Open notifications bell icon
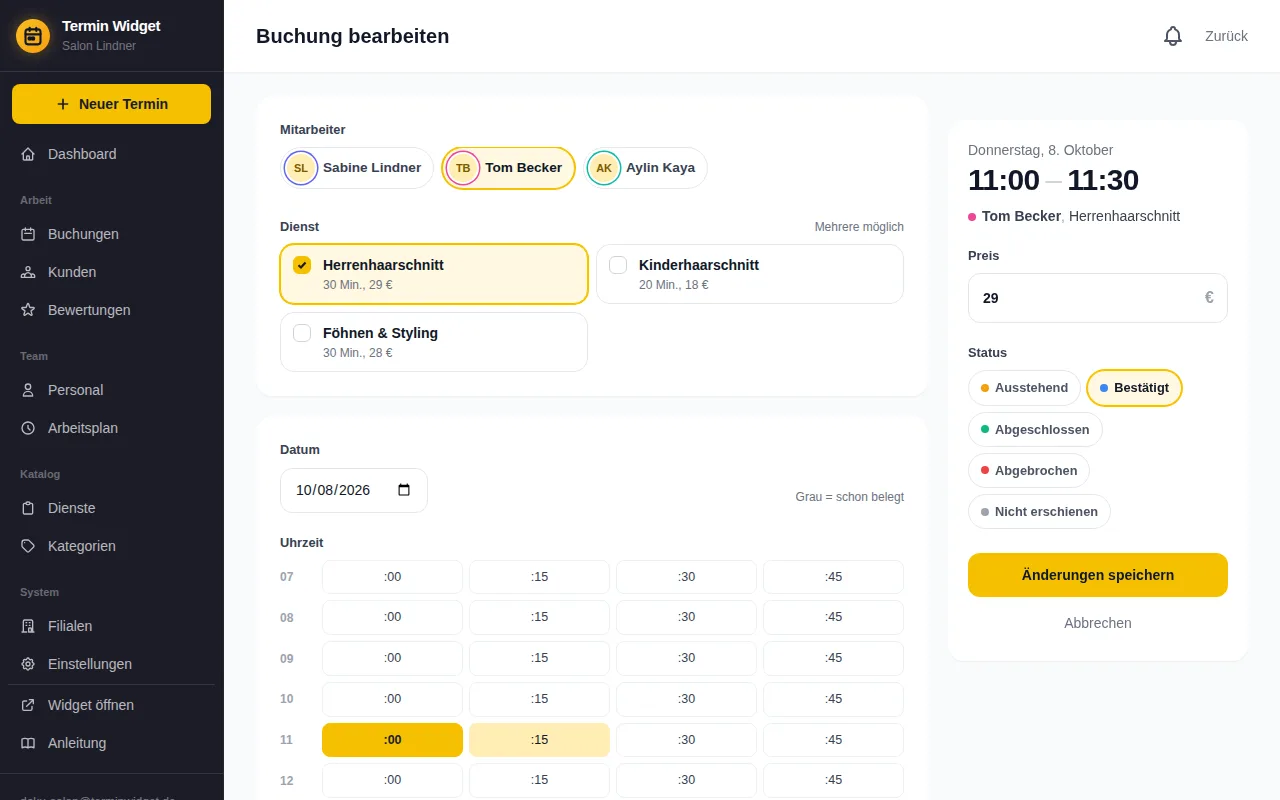The height and width of the screenshot is (800, 1280). tap(1173, 36)
